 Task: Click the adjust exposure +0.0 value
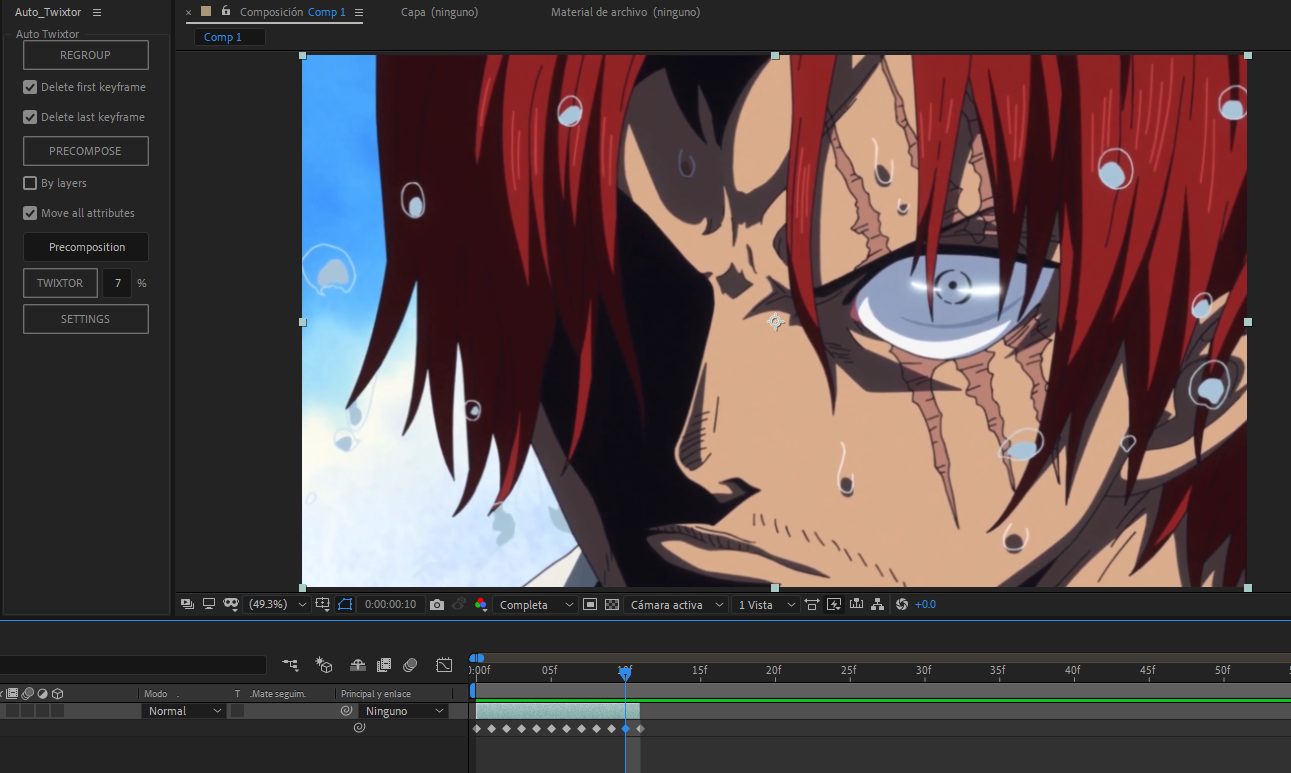925,605
